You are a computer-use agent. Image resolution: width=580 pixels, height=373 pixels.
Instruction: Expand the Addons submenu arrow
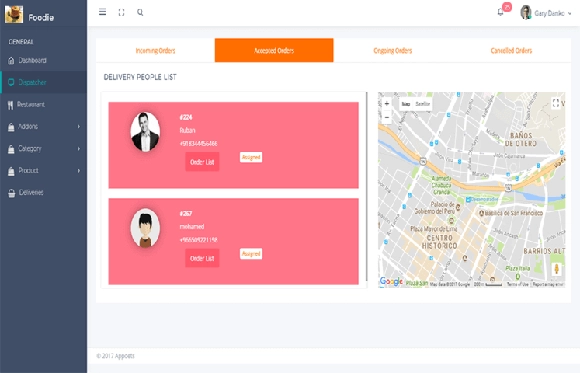78,127
